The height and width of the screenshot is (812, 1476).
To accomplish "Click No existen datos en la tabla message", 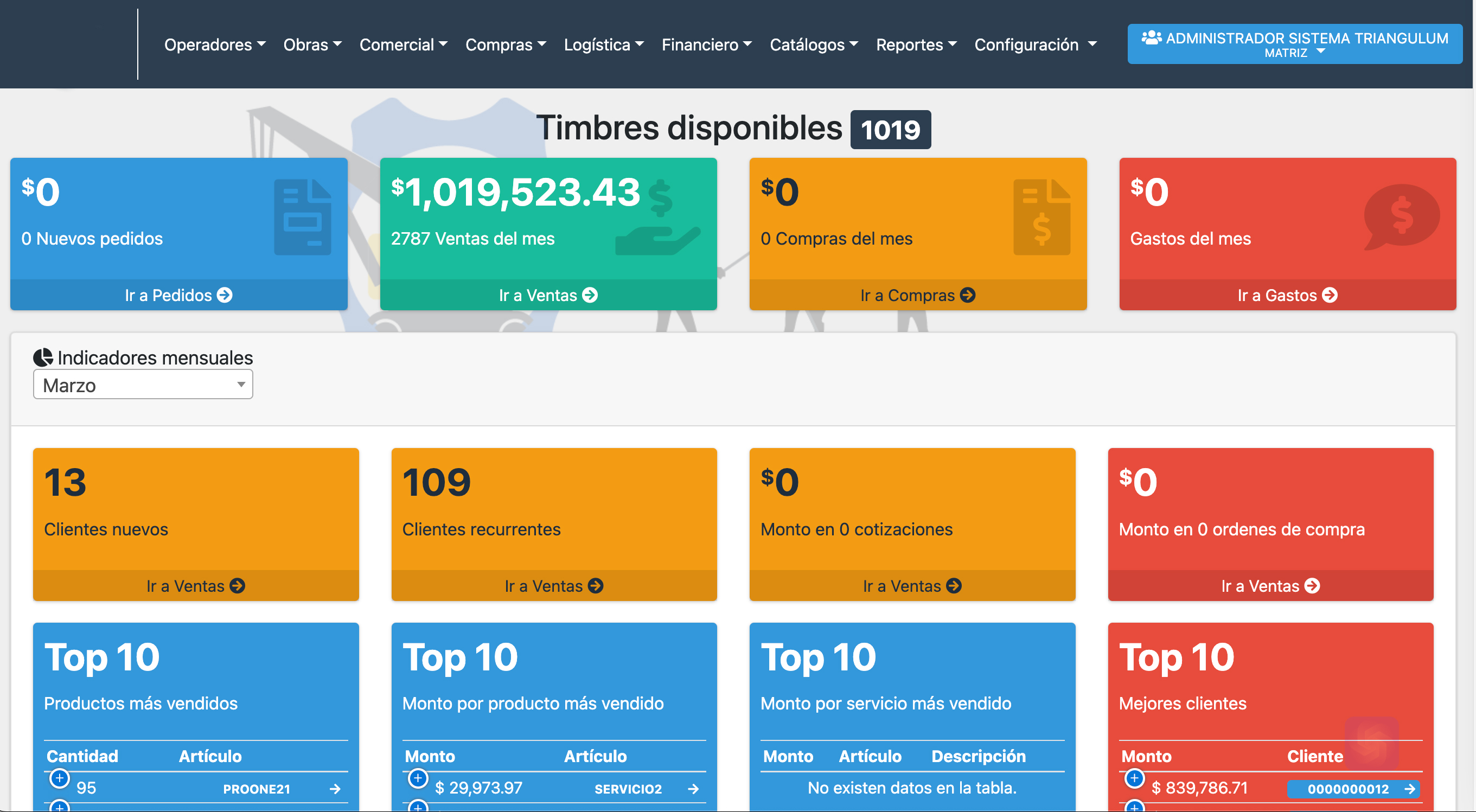I will coord(912,788).
